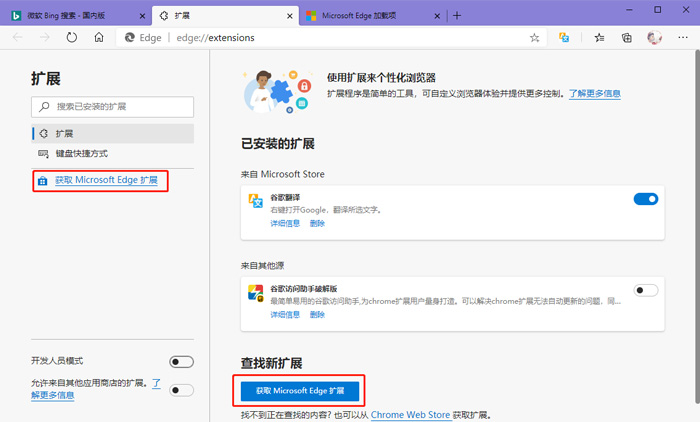Switch to the 微软 Bing 搜索 tab
The width and height of the screenshot is (700, 422).
[75, 15]
